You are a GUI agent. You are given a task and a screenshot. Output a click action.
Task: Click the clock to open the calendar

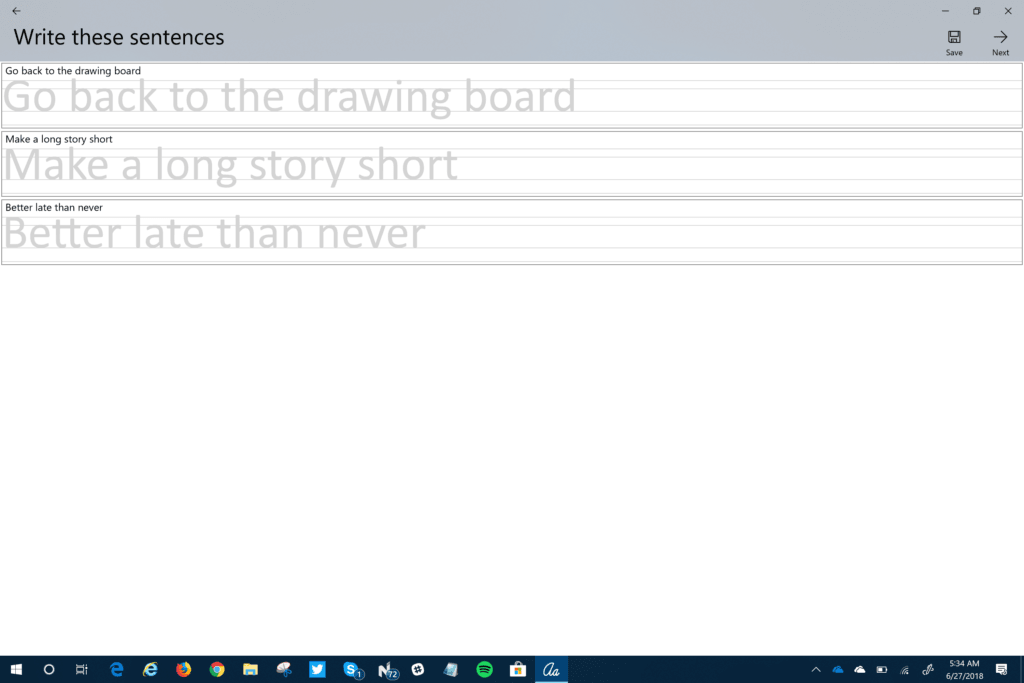tap(962, 669)
